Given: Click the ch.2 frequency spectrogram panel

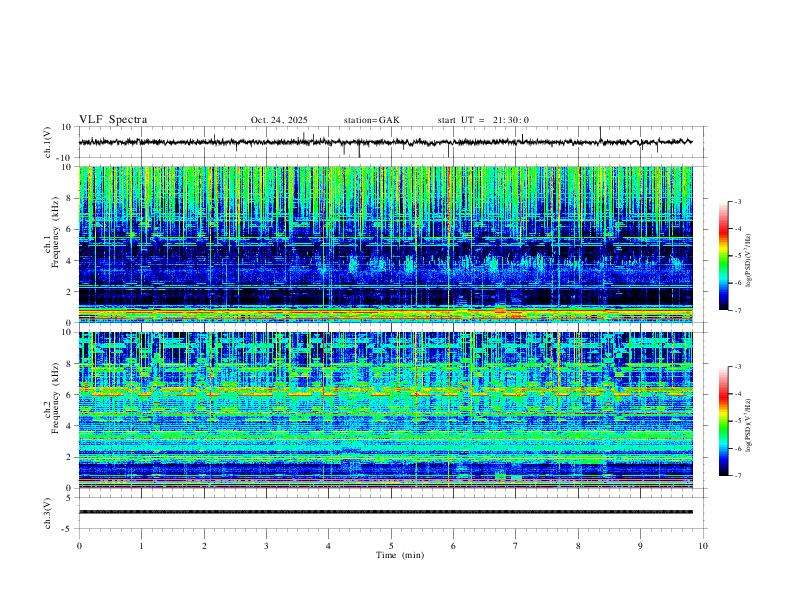Looking at the screenshot, I should 385,410.
